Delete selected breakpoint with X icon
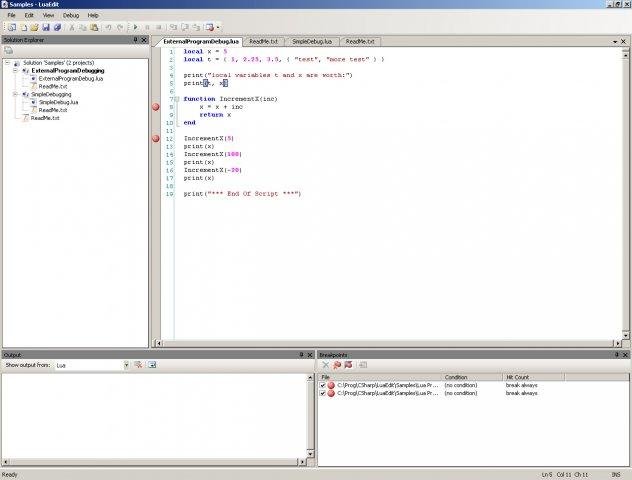632x480 pixels. coord(326,365)
